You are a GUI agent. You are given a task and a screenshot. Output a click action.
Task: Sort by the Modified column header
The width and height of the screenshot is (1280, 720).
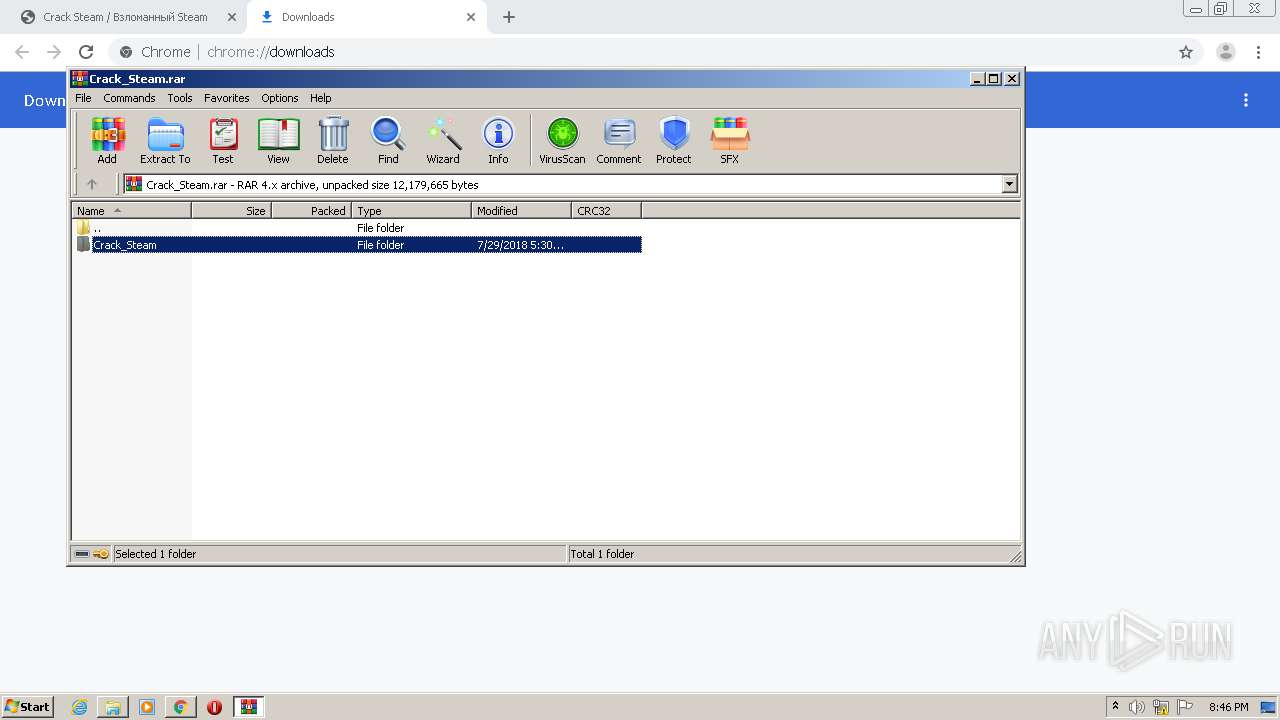[521, 210]
